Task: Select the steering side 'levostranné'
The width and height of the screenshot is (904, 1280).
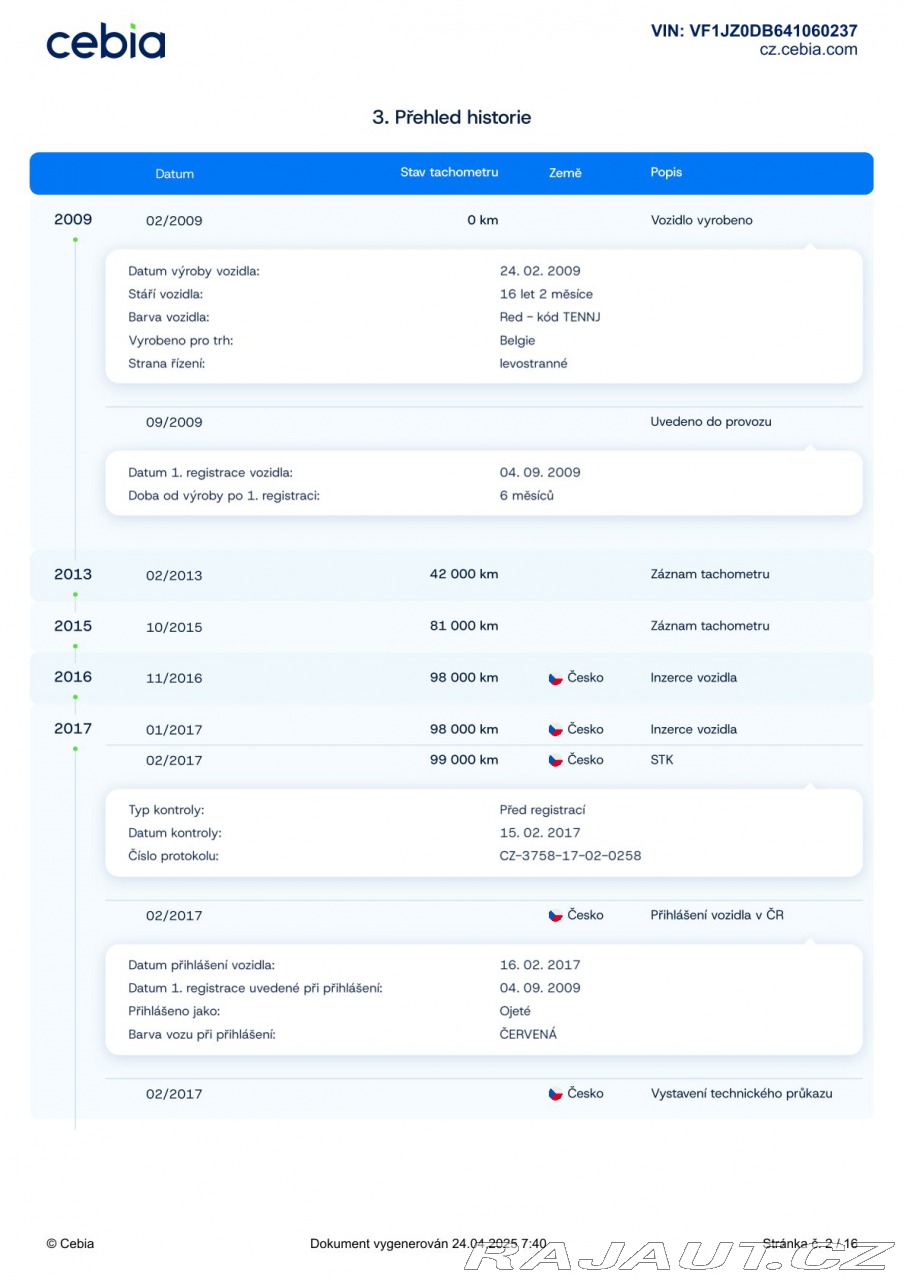Action: coord(534,363)
